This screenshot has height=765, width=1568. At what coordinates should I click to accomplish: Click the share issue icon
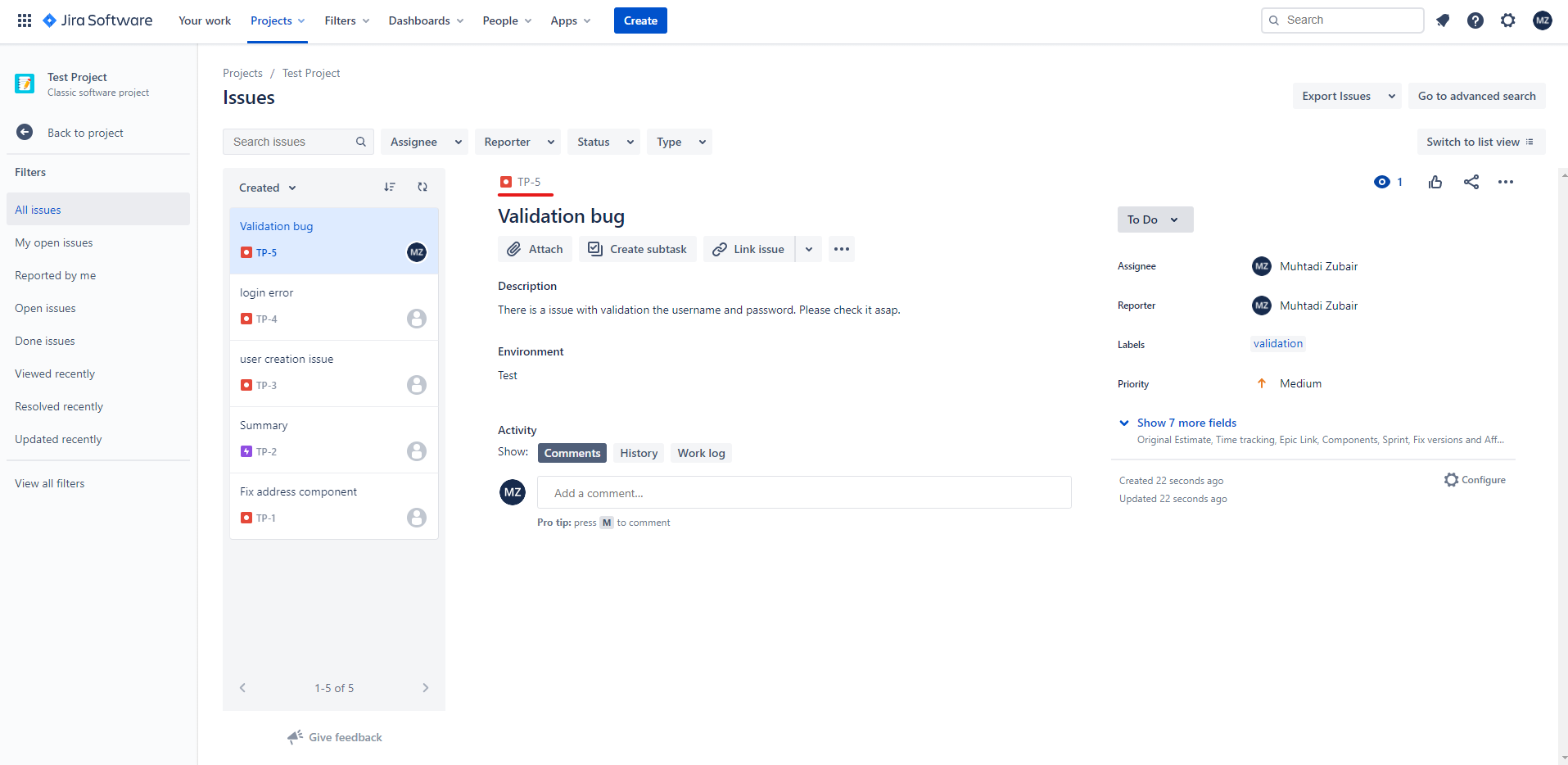tap(1471, 181)
